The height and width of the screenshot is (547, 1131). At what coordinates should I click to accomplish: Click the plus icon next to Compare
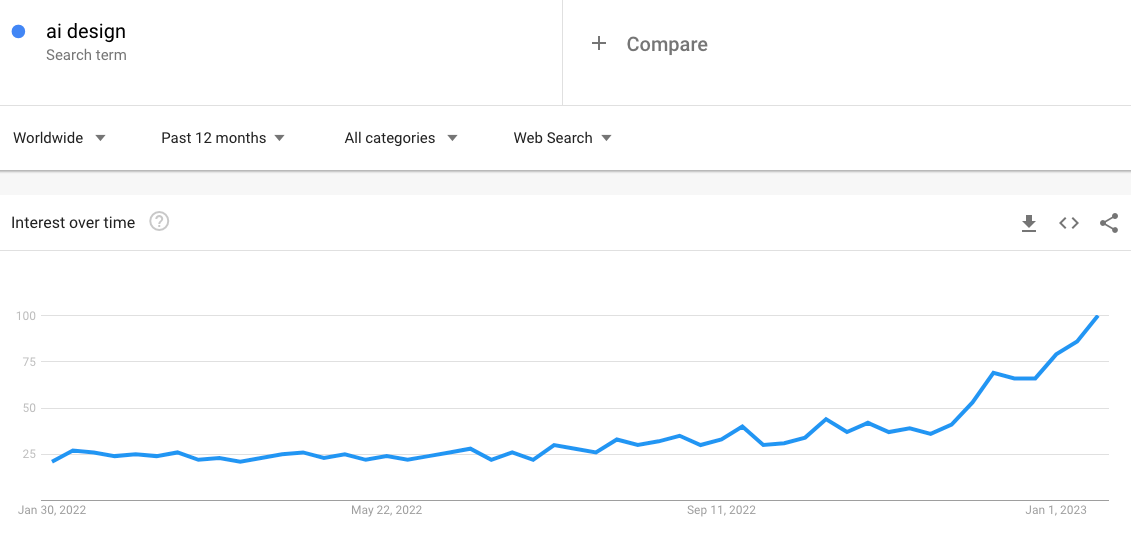pos(599,44)
